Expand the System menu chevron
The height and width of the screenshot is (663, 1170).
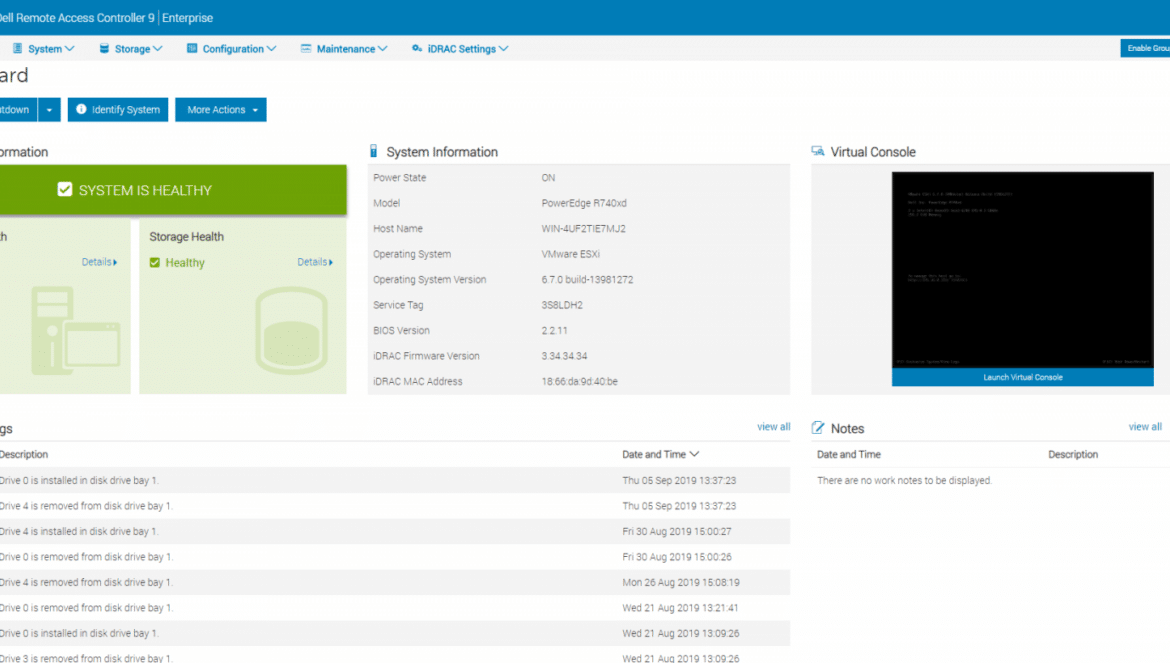click(x=69, y=48)
